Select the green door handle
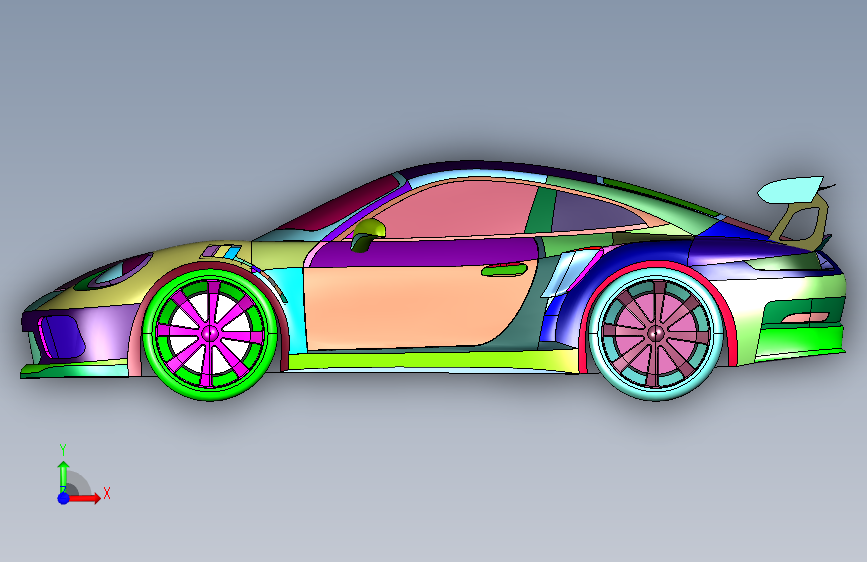Screen dimensions: 867x562 coord(504,270)
